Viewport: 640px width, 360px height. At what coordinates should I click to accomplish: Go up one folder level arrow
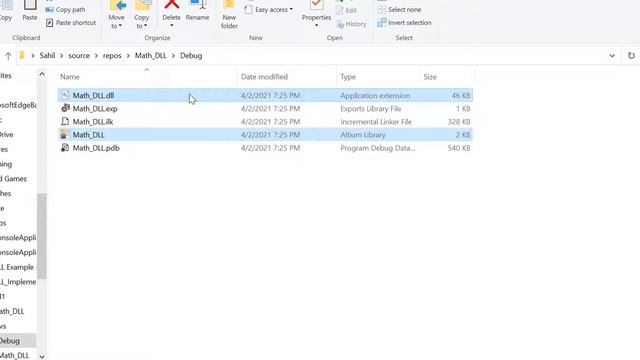[x=8, y=56]
